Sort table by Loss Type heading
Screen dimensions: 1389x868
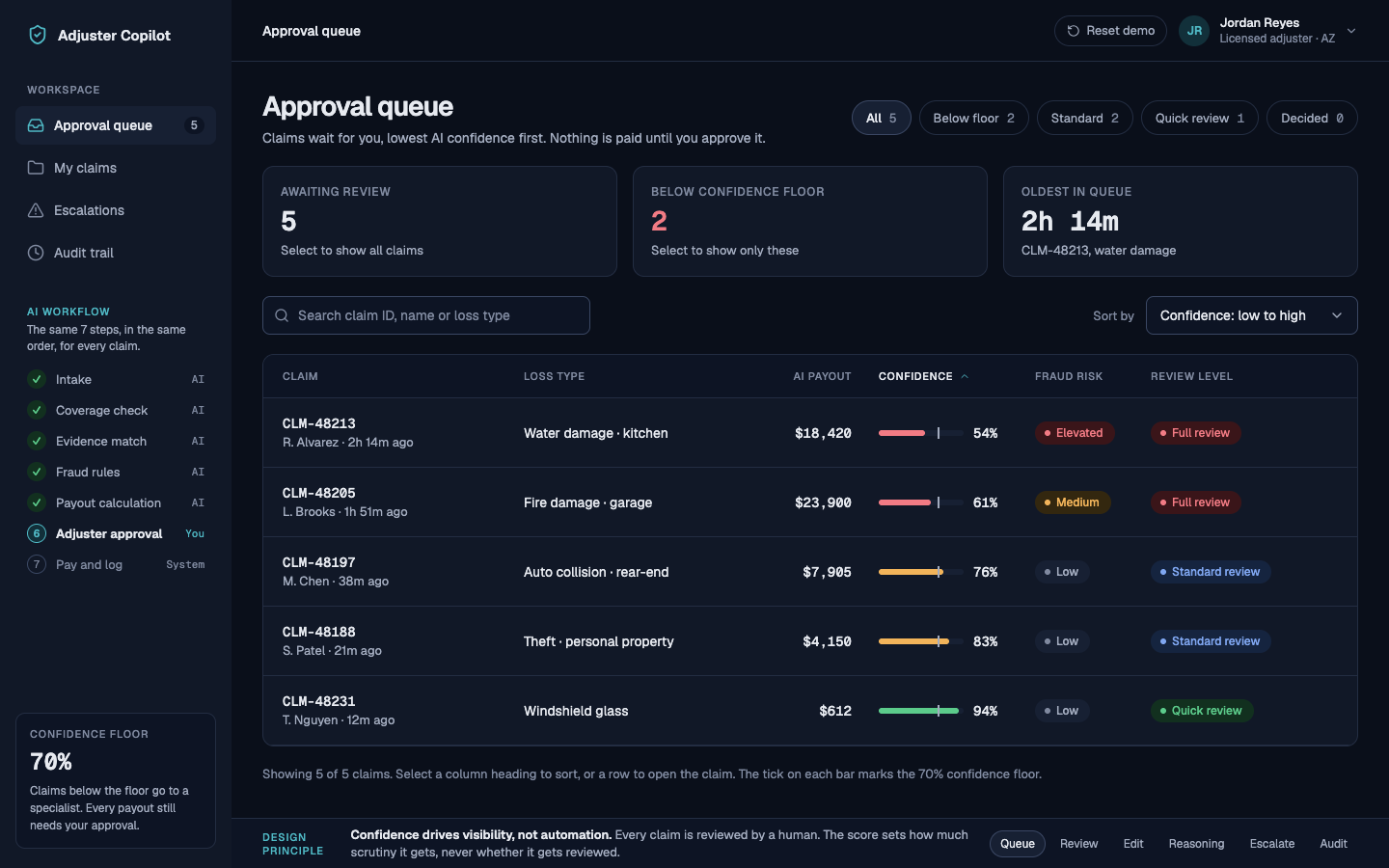(x=555, y=376)
